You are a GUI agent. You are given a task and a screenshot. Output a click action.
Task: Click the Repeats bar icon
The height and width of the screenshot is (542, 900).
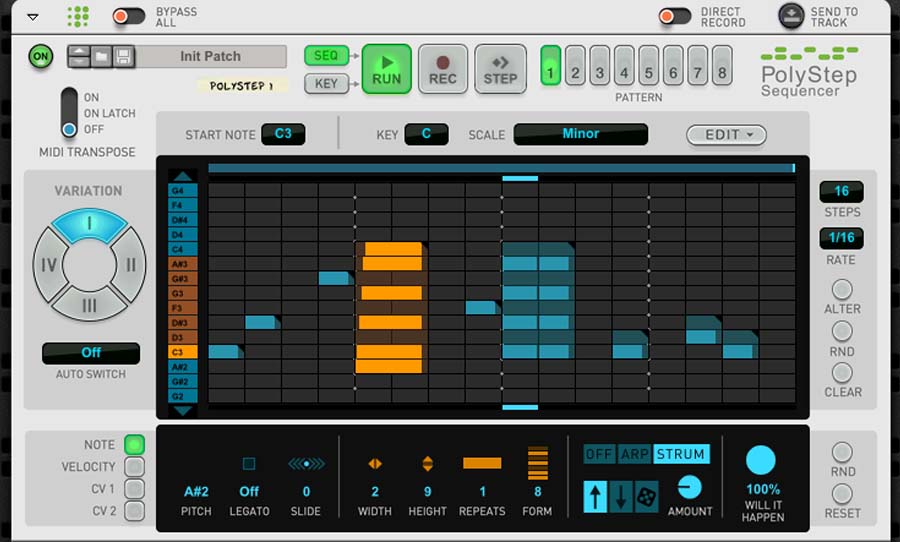482,463
